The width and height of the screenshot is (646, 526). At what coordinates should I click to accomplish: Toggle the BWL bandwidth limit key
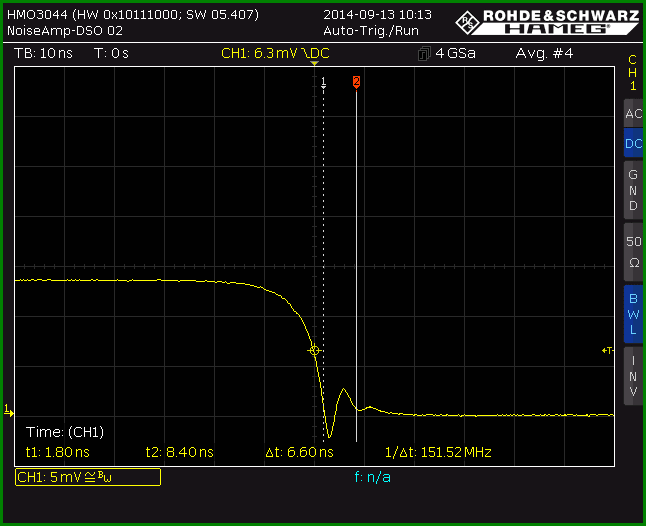633,314
